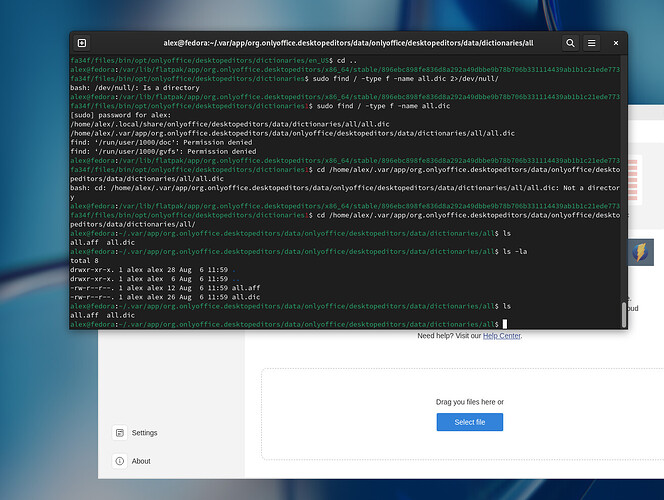Click the 'Drag you files here or' text

point(470,402)
